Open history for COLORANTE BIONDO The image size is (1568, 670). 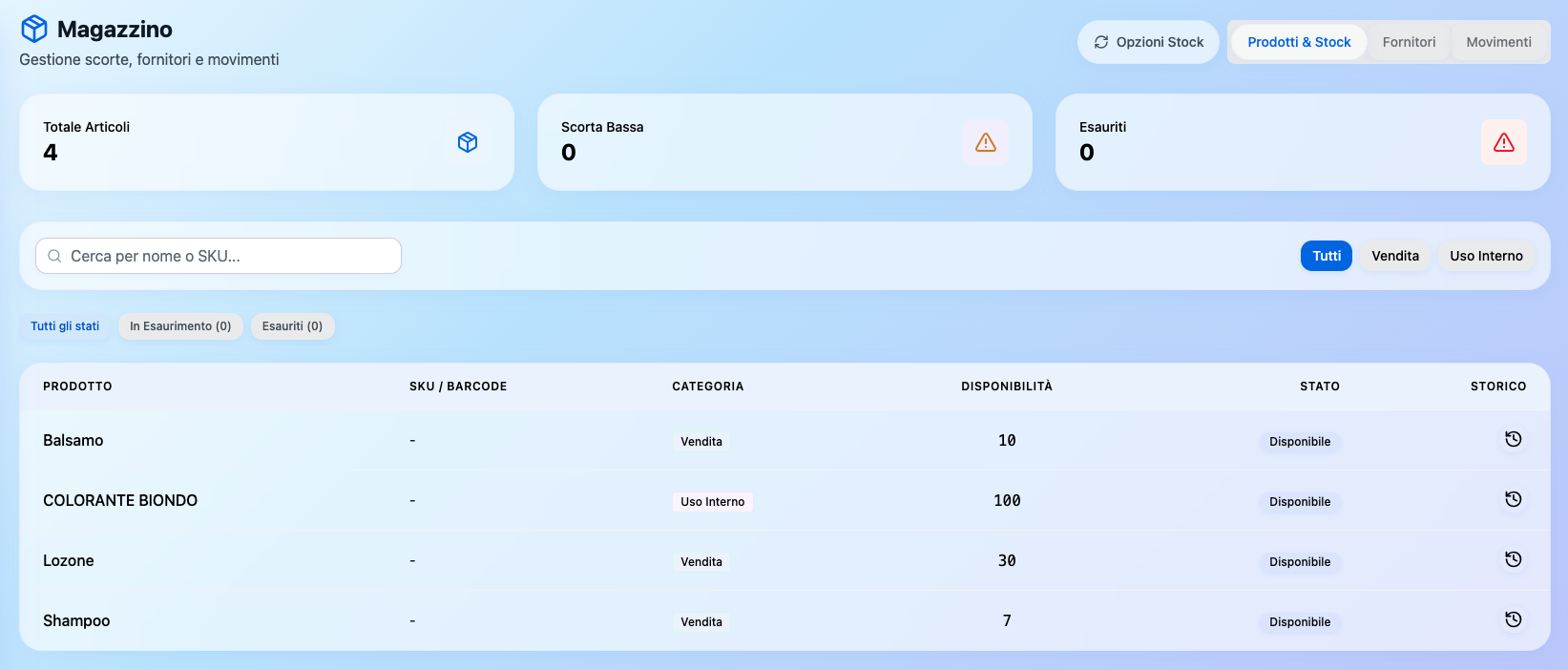(1513, 500)
